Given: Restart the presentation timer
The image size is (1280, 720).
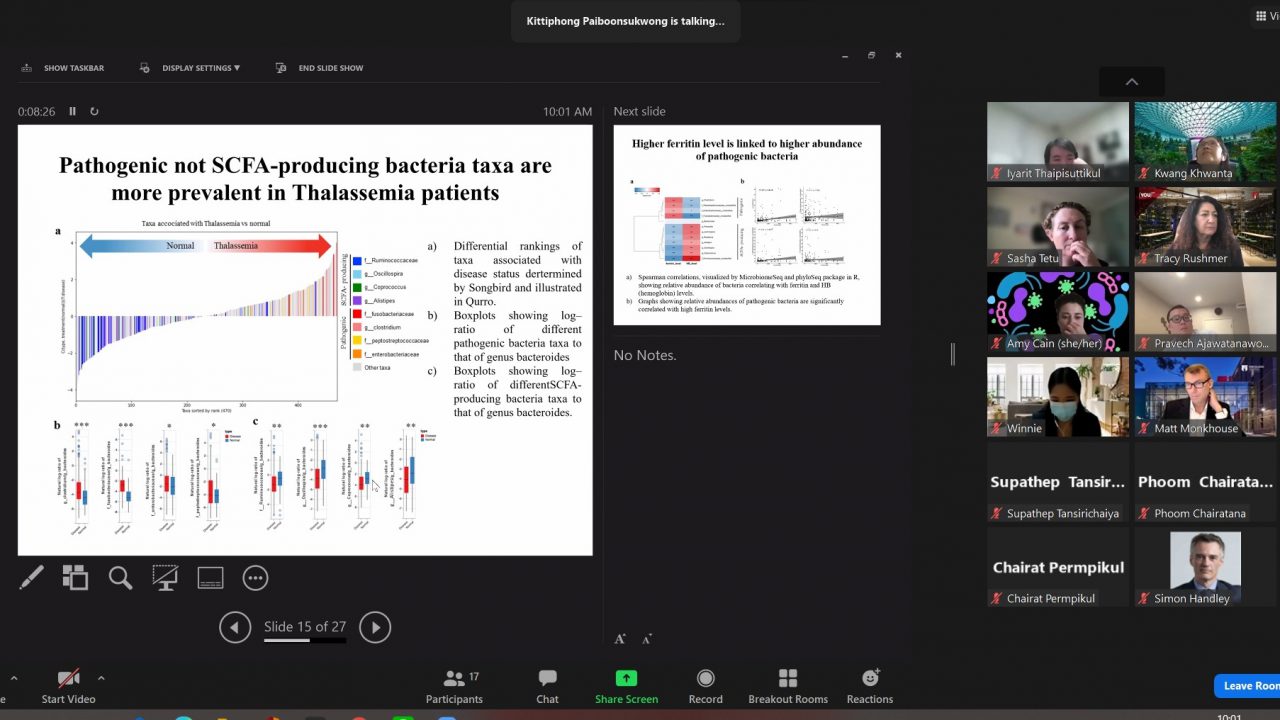Looking at the screenshot, I should [94, 112].
